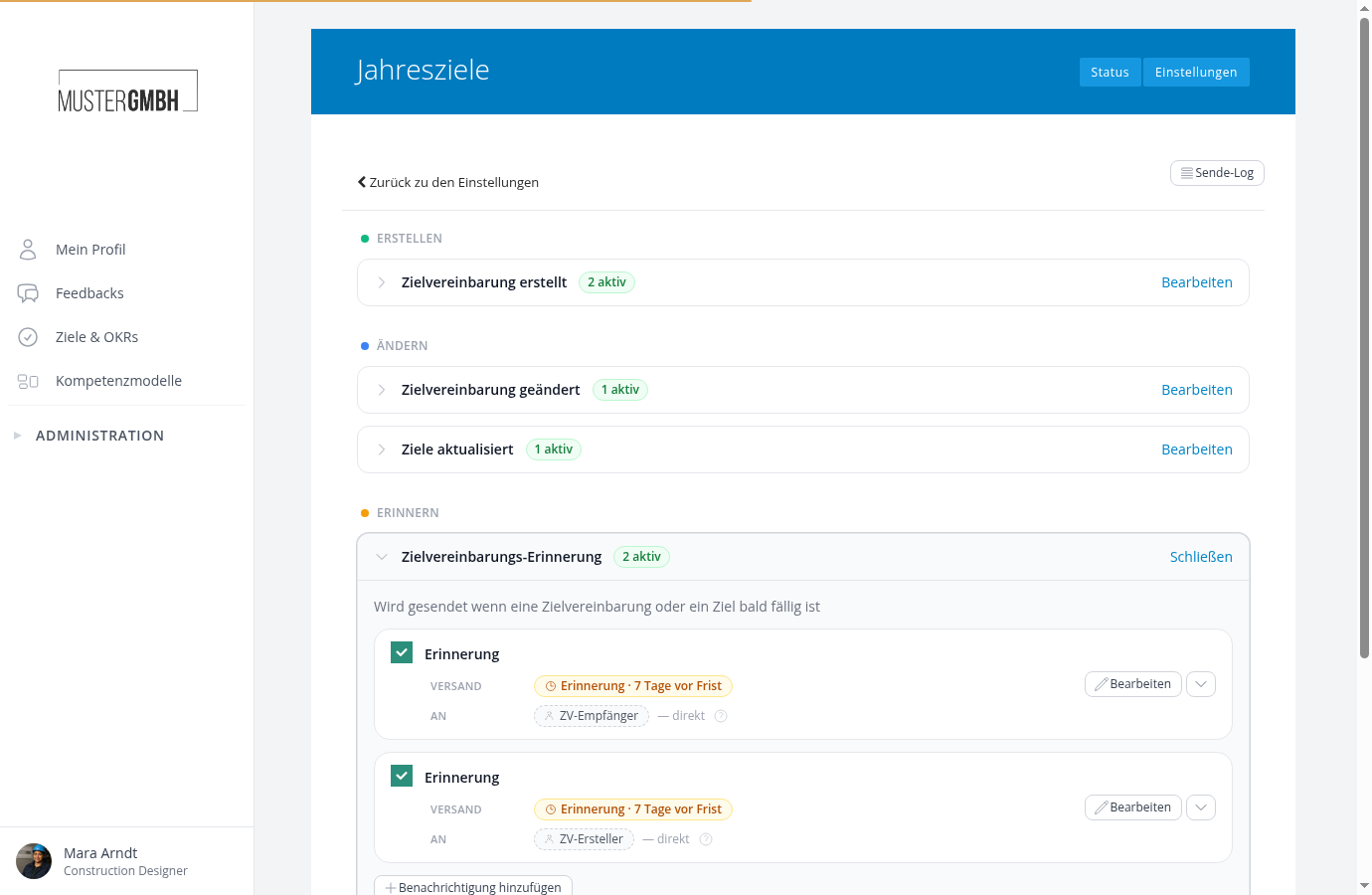Image resolution: width=1372 pixels, height=895 pixels.
Task: Click the 'Wird gesendet wenn' description text
Action: click(x=597, y=607)
